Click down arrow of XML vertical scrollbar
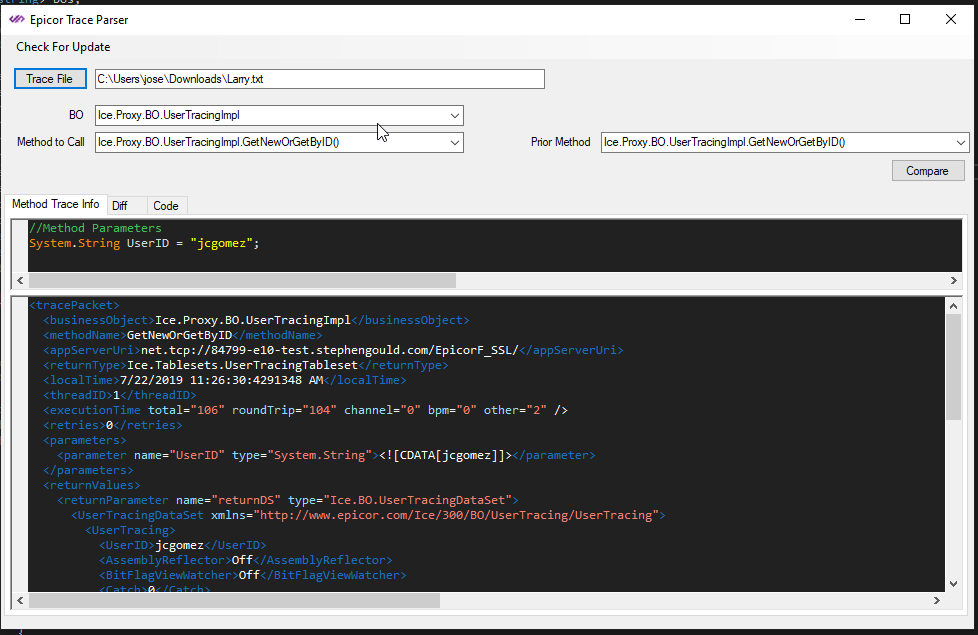 [953, 584]
